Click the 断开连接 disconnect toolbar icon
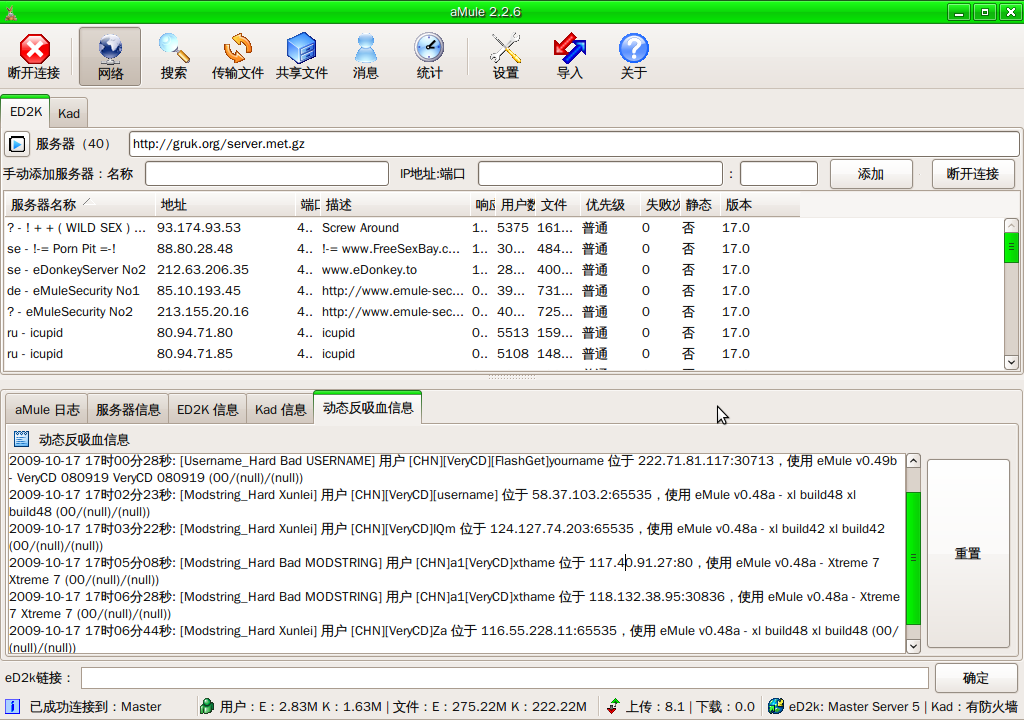This screenshot has height=720, width=1024. [34, 56]
